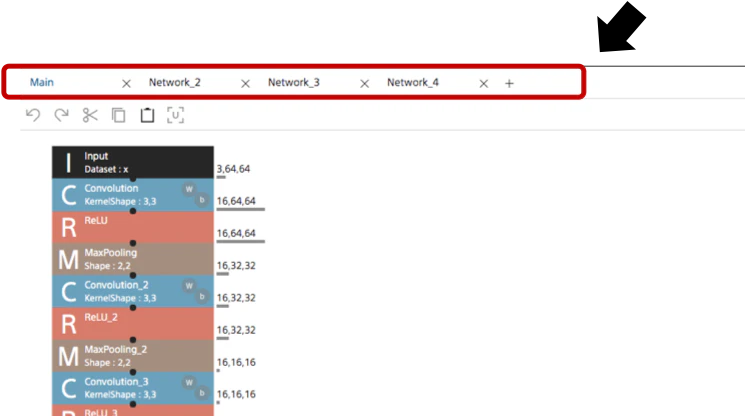Image resolution: width=745 pixels, height=416 pixels.
Task: Click the Input layer's I letter icon
Action: coord(68,163)
